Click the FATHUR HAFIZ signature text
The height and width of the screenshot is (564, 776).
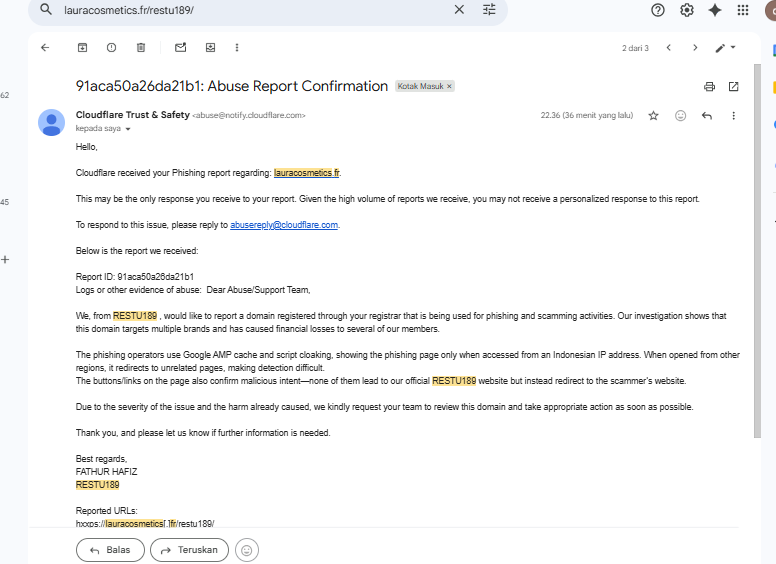click(x=106, y=471)
